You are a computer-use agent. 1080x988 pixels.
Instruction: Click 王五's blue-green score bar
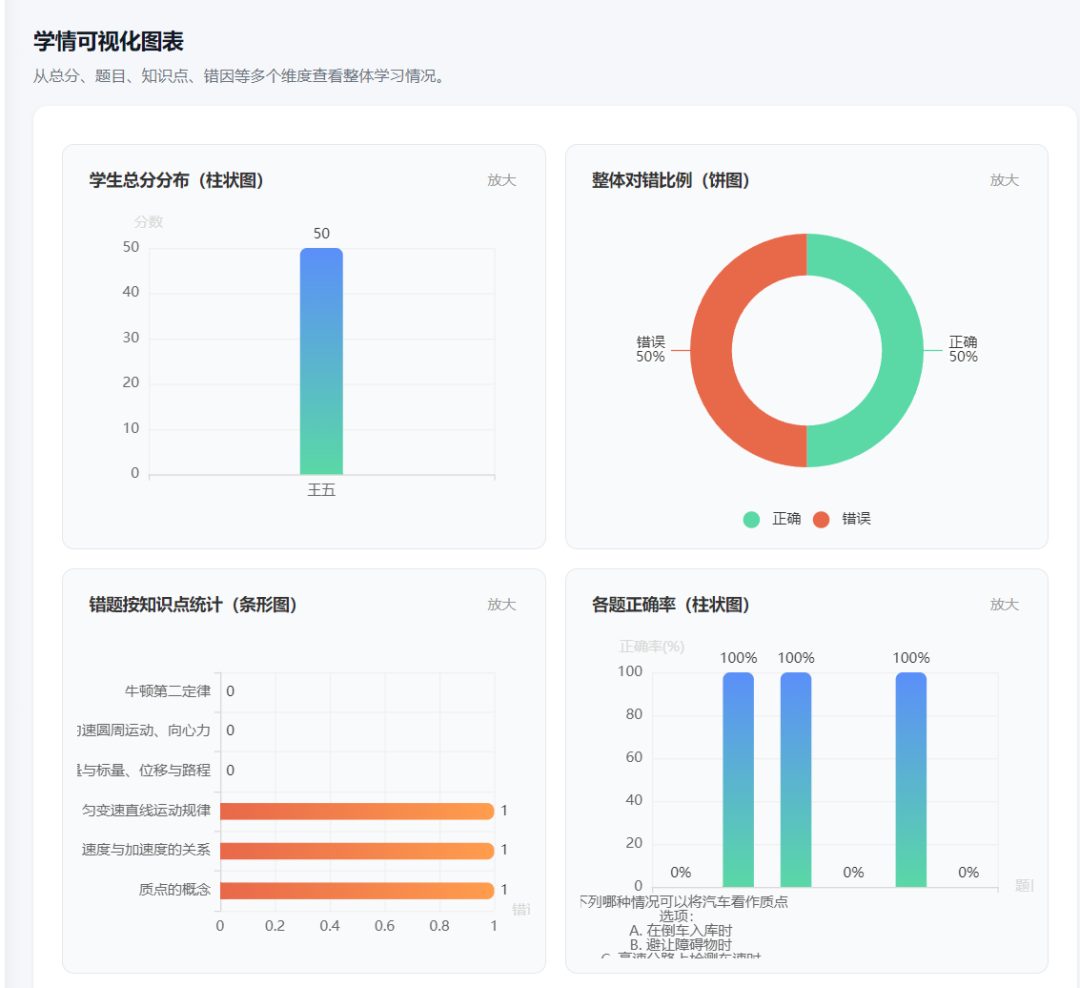pos(321,360)
